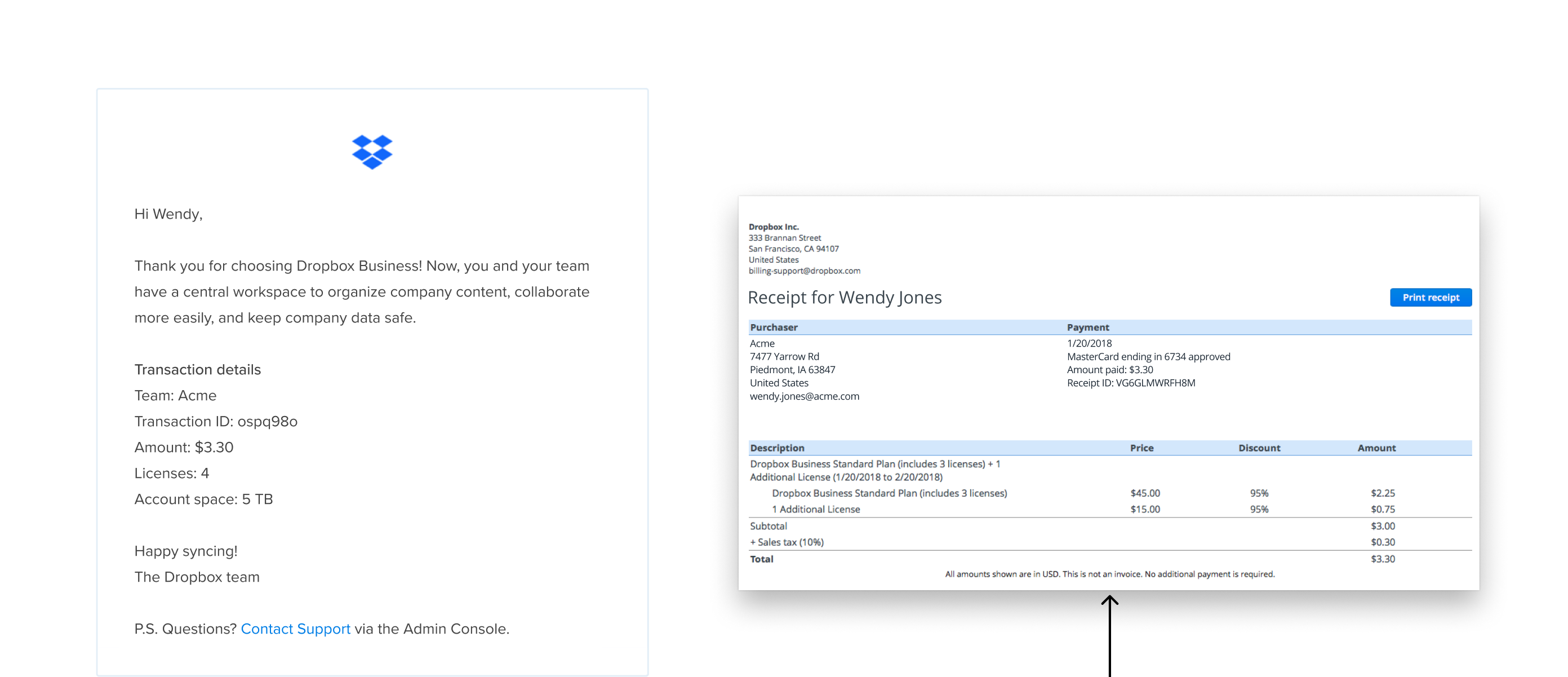Select 'Receipt ID: VG6GLMWRFH8M' text
The height and width of the screenshot is (677, 1568).
click(1130, 383)
